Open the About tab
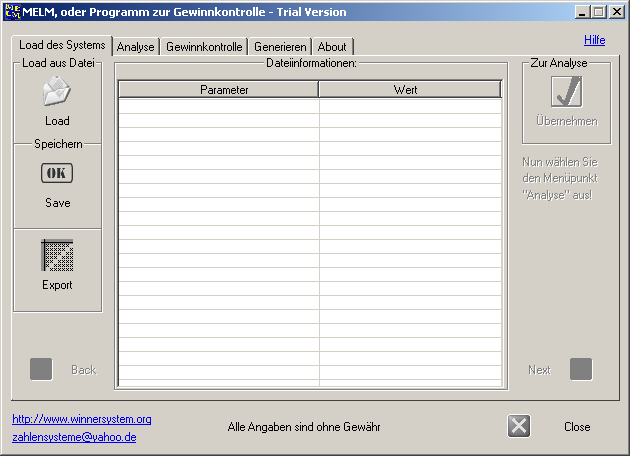This screenshot has width=630, height=456. 332,47
